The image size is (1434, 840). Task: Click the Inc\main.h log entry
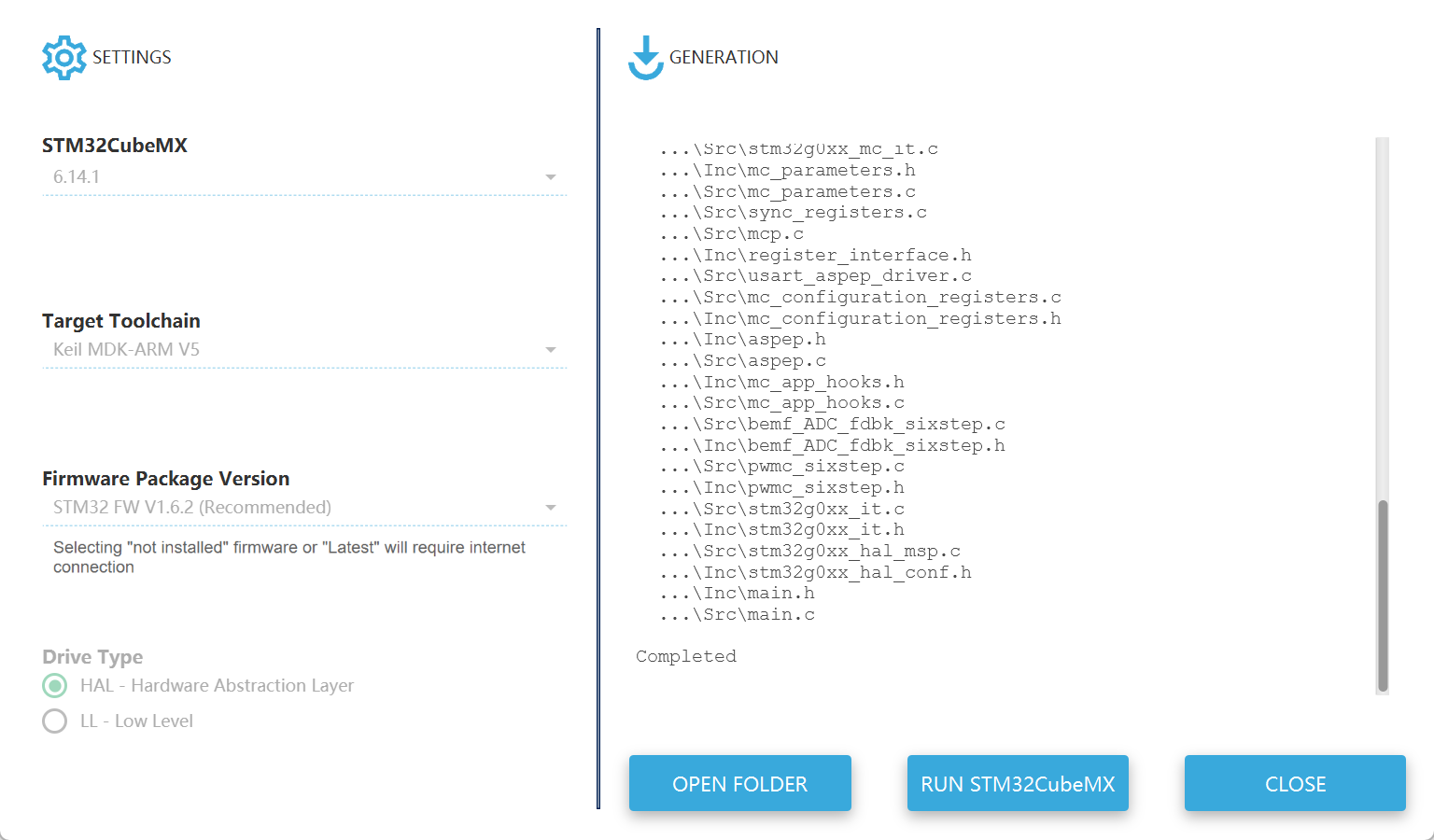737,594
